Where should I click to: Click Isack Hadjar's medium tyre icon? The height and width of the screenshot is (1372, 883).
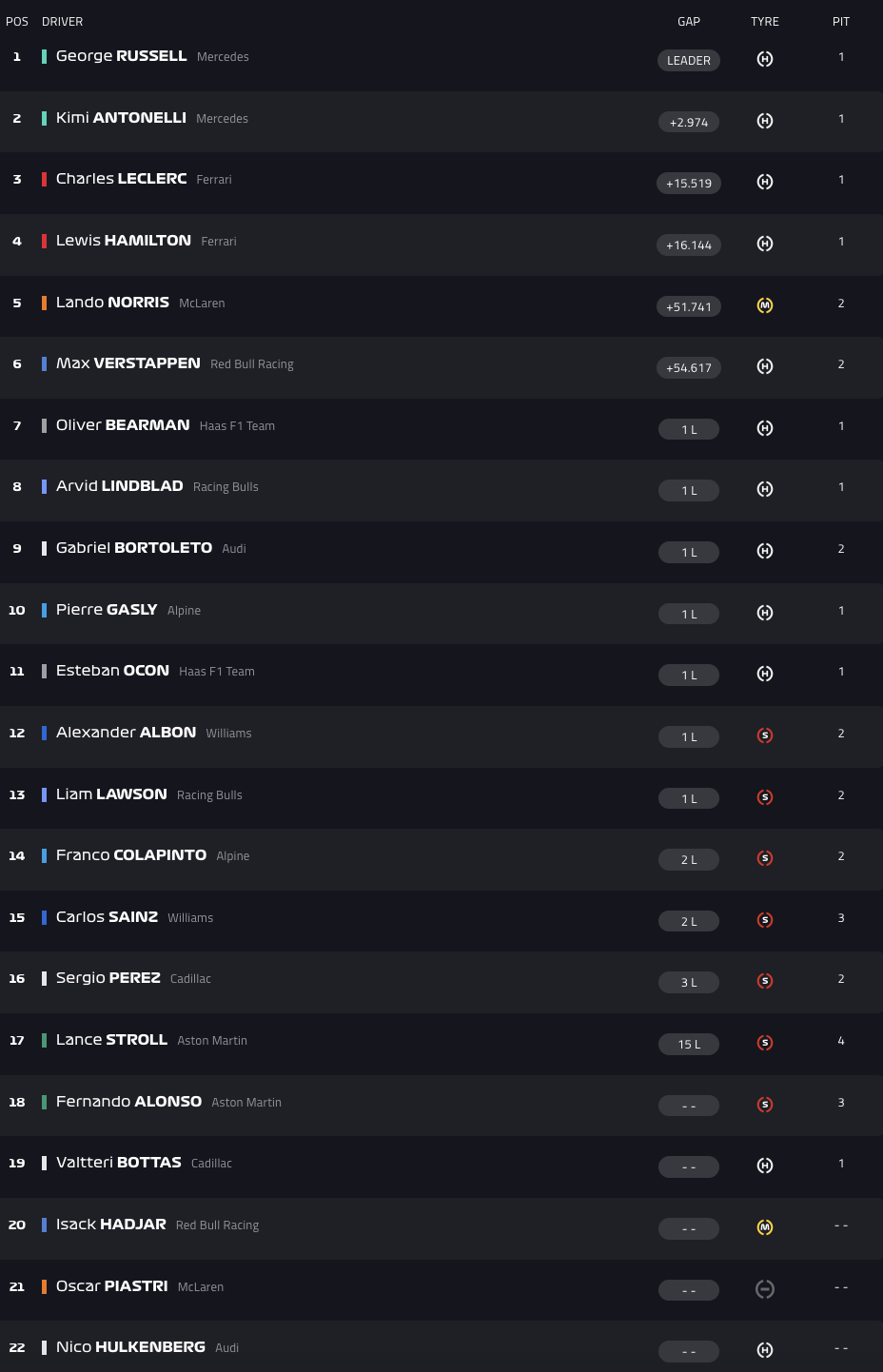pos(765,1227)
